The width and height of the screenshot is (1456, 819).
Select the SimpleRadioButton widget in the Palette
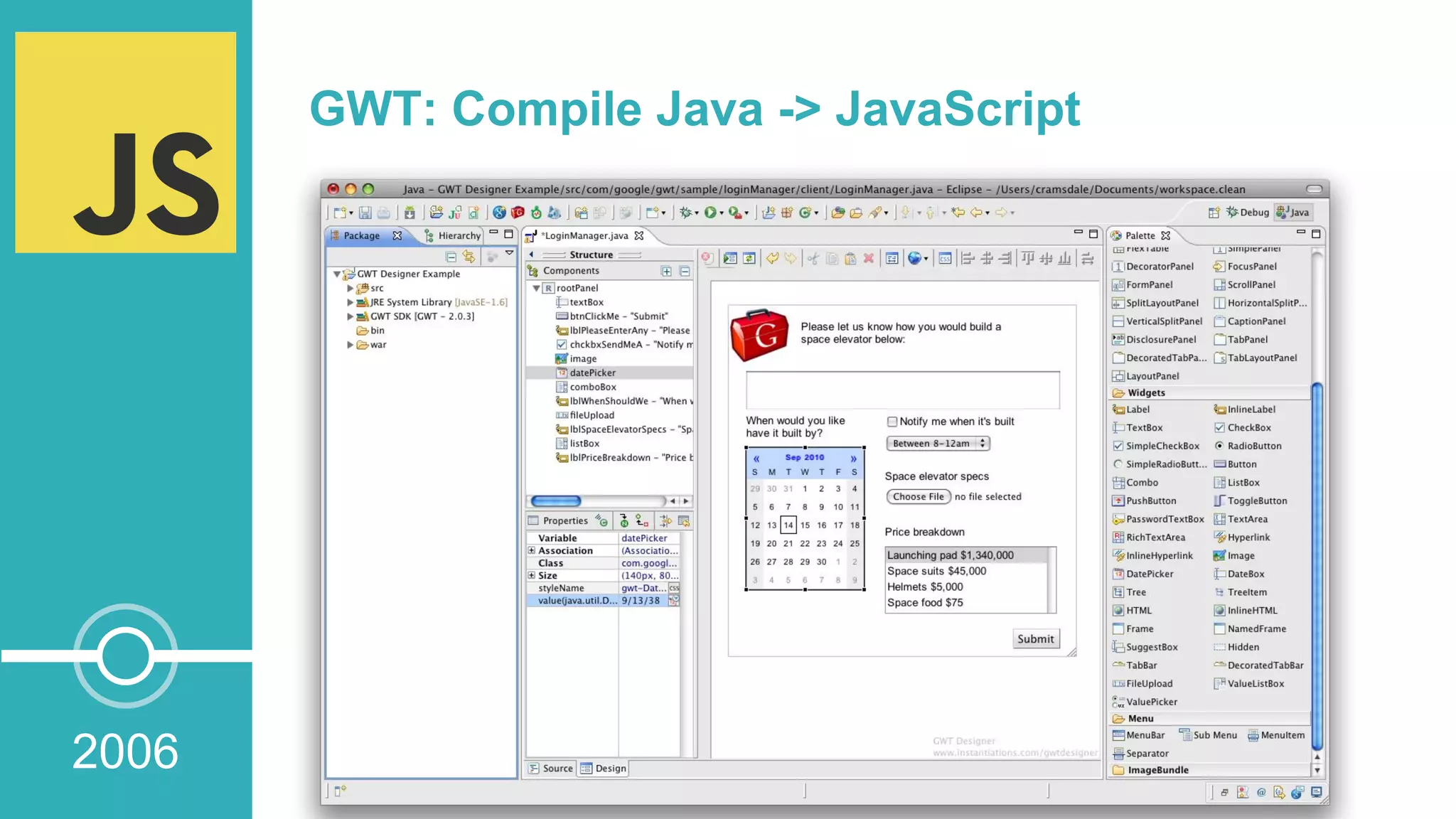click(x=1160, y=464)
